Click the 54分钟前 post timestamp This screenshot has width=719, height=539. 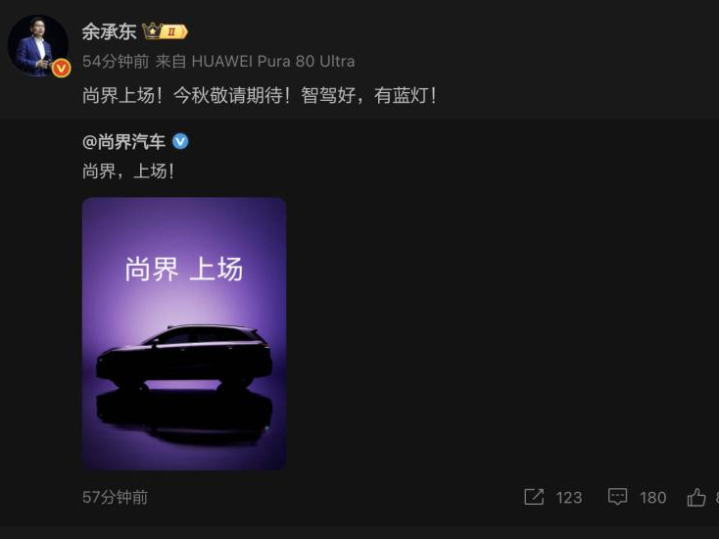(116, 61)
